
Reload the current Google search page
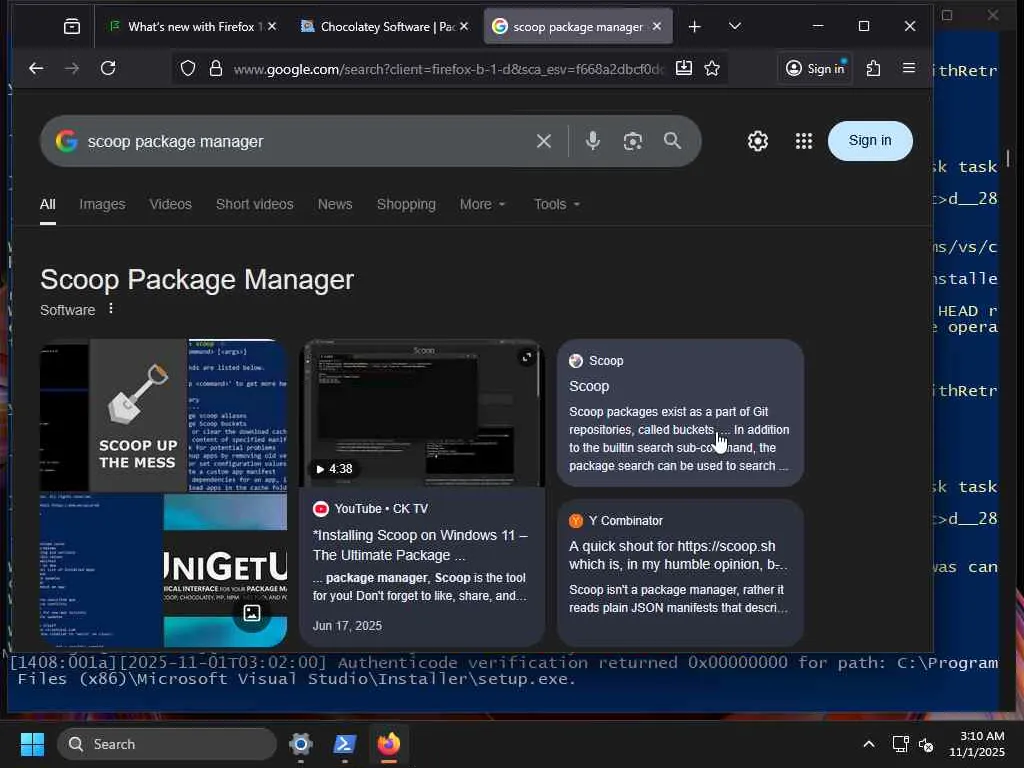tap(108, 68)
